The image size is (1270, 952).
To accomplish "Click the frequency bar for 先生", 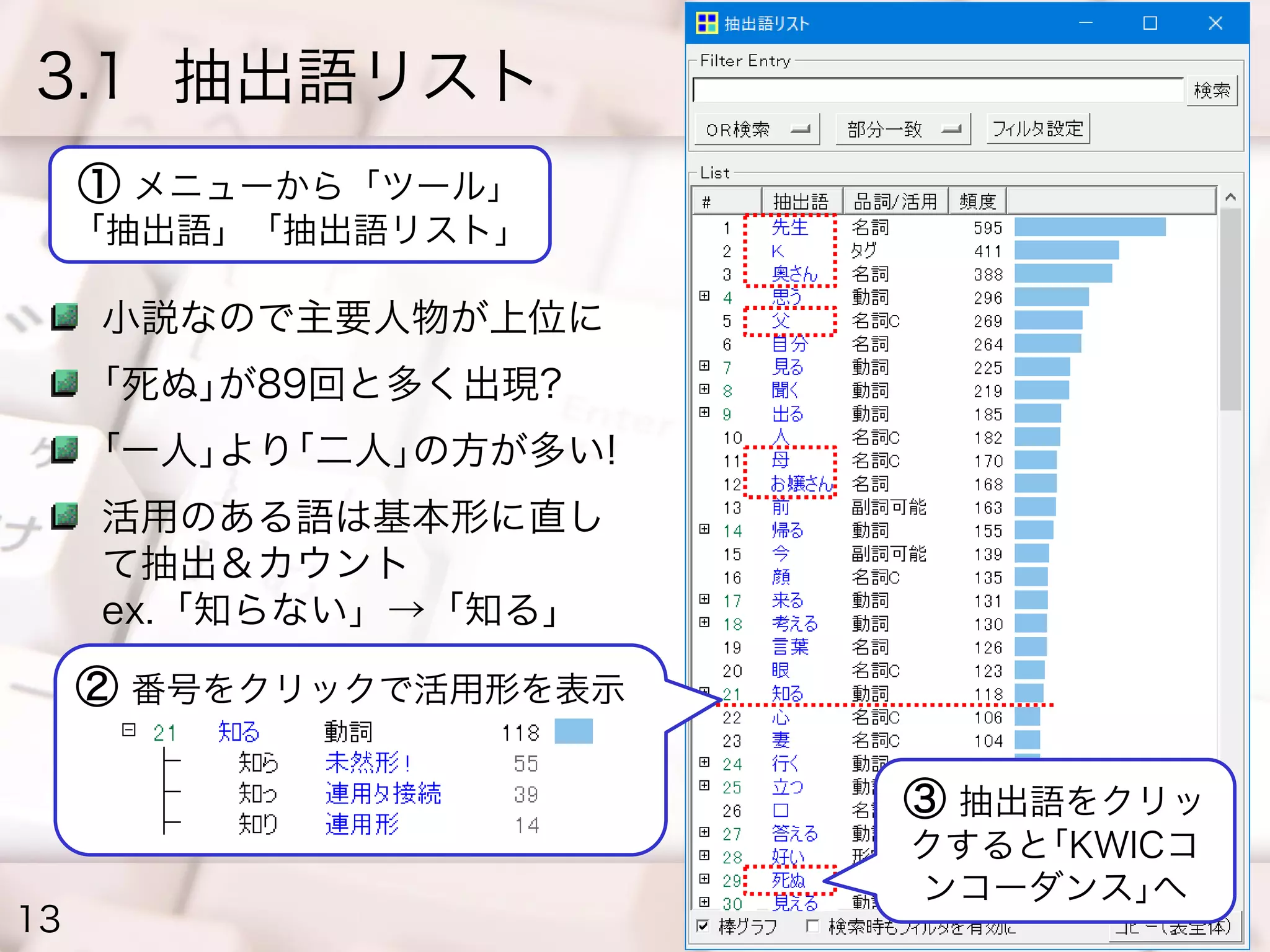I will [1090, 227].
